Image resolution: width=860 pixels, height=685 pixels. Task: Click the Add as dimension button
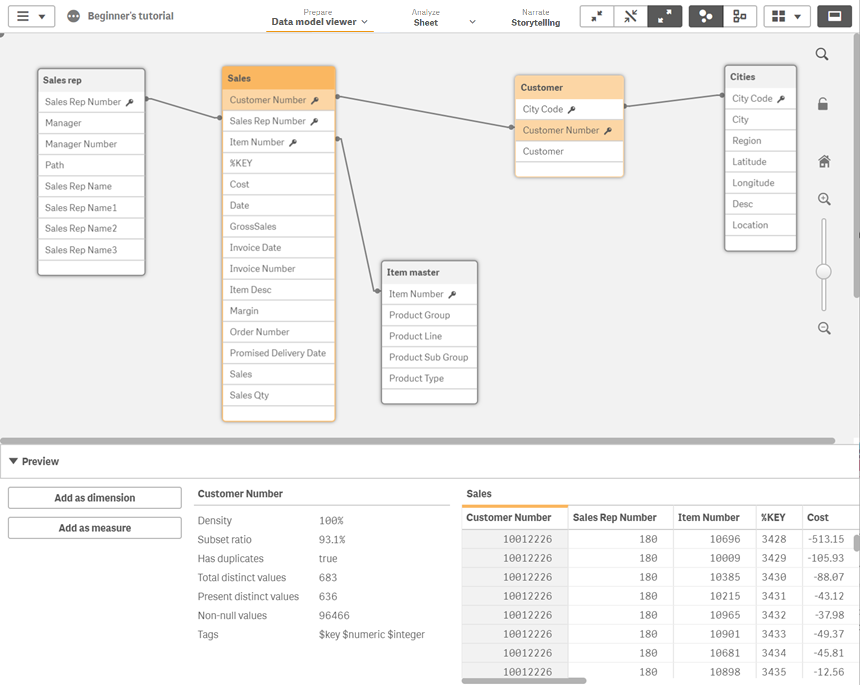94,497
